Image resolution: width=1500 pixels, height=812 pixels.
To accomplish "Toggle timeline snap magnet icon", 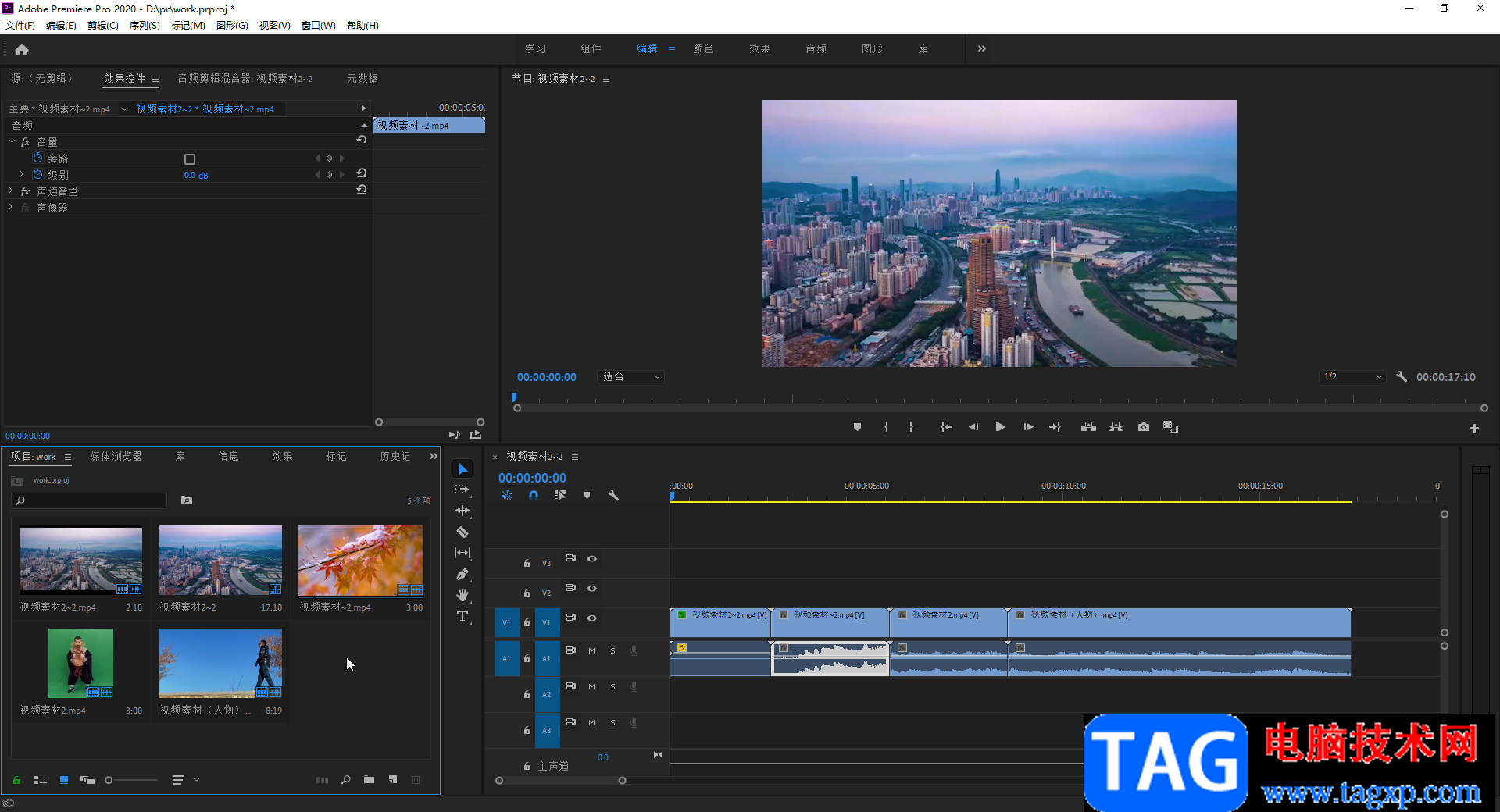I will click(534, 495).
